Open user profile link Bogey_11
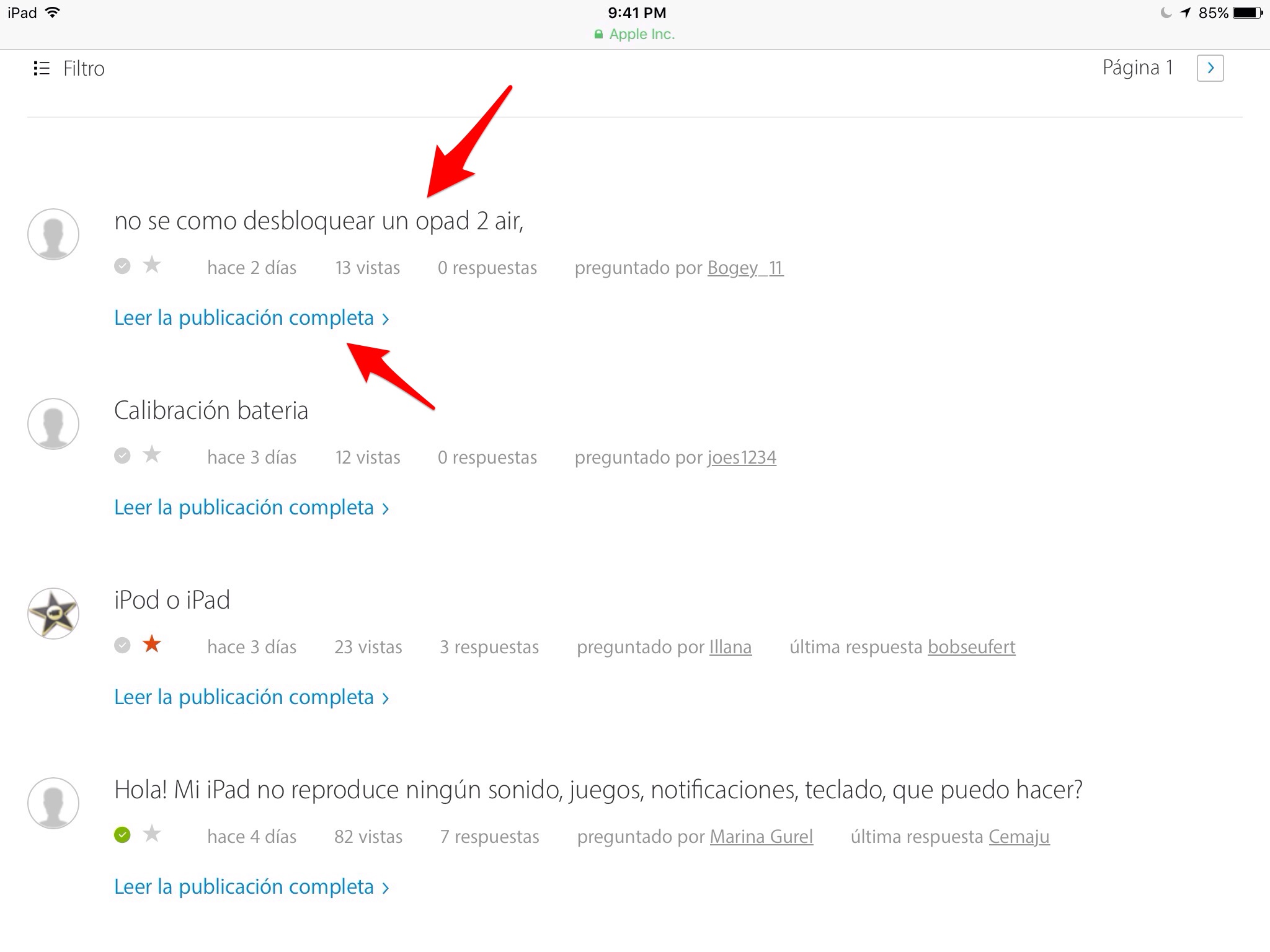 pyautogui.click(x=745, y=268)
